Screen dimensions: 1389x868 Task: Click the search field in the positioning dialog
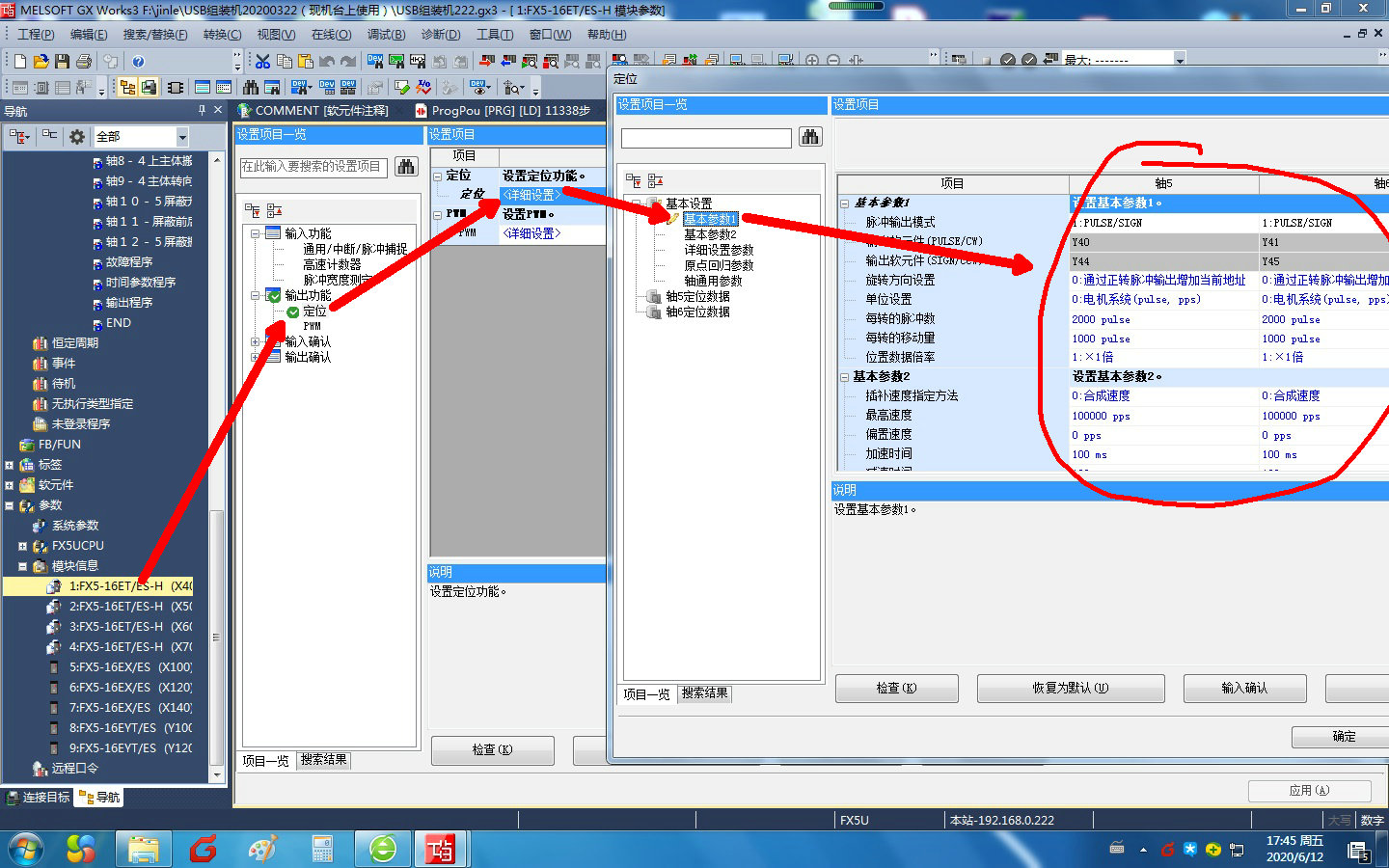pos(705,138)
